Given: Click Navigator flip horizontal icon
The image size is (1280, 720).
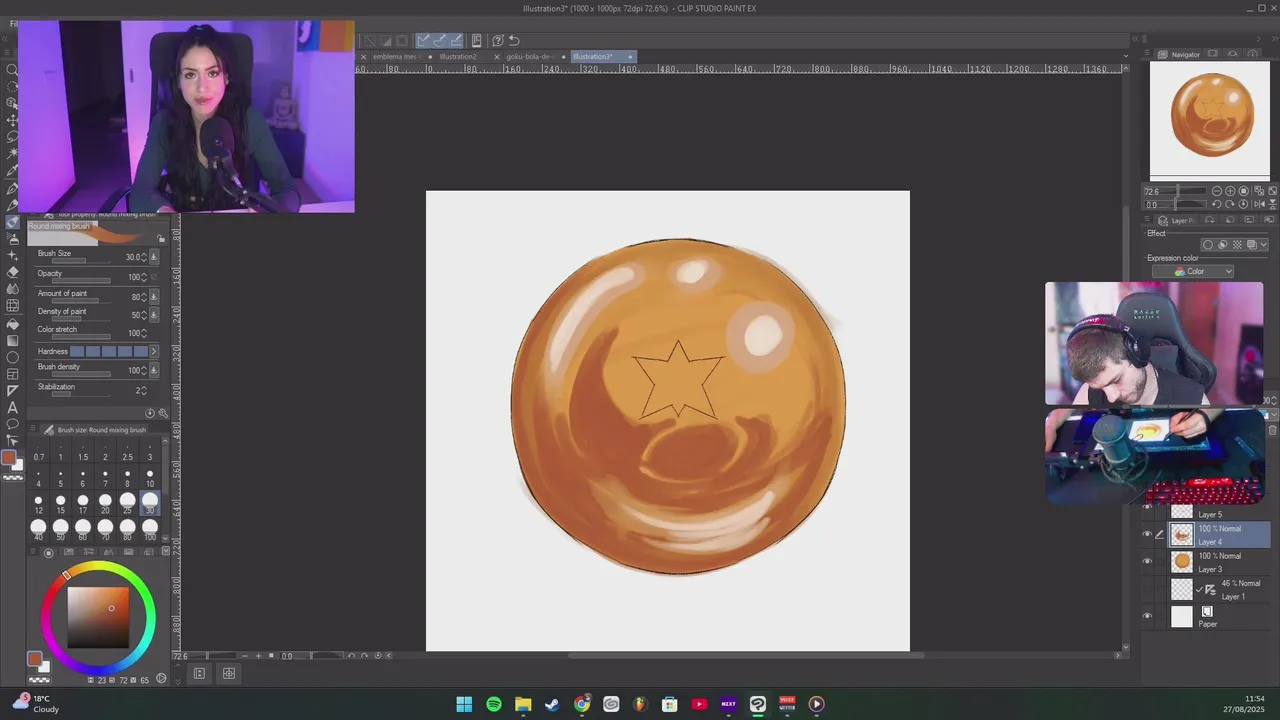Looking at the screenshot, I should click(x=1257, y=204).
